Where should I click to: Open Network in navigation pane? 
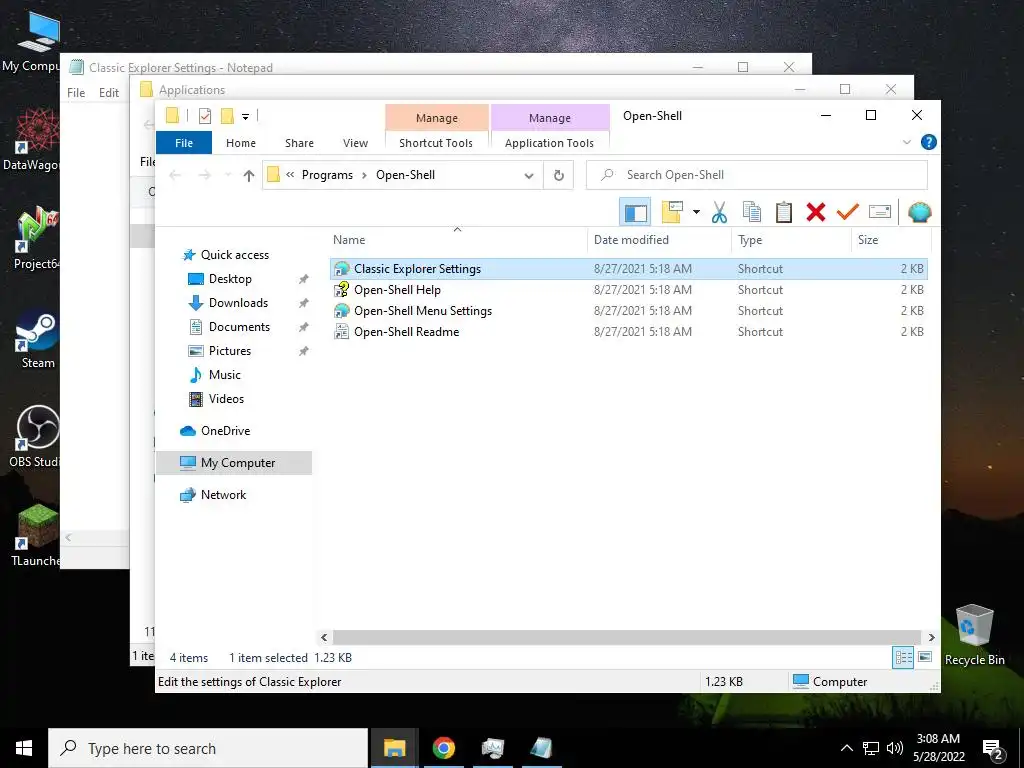pyautogui.click(x=223, y=494)
